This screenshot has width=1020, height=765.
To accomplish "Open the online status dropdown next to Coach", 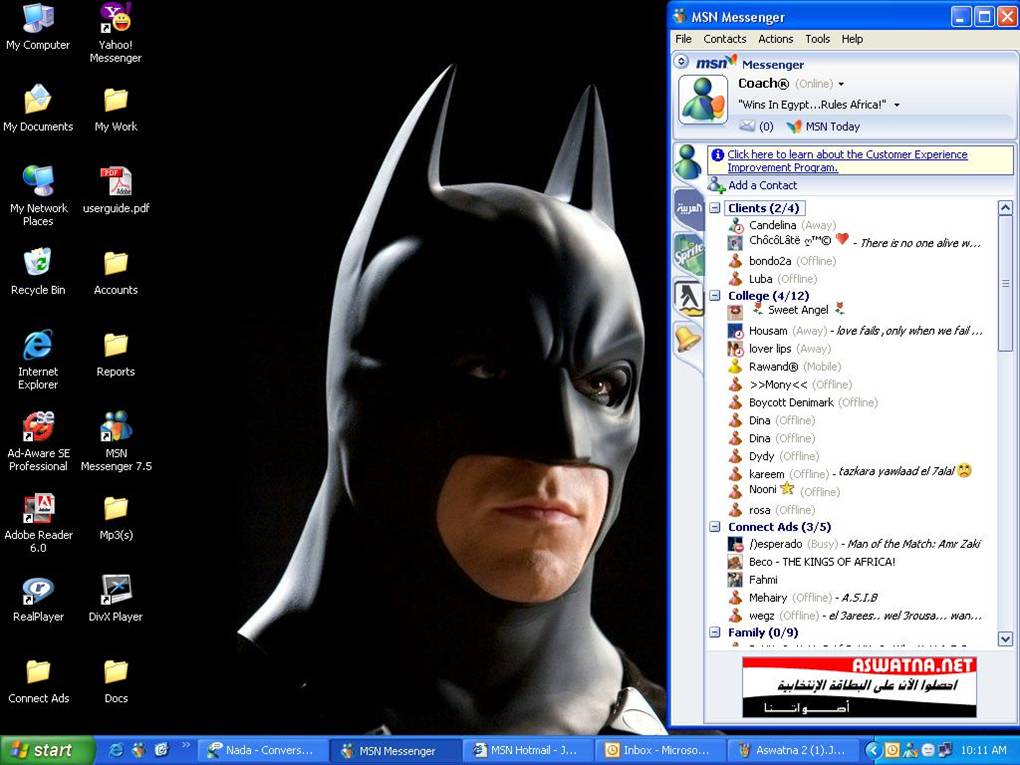I will pos(841,85).
